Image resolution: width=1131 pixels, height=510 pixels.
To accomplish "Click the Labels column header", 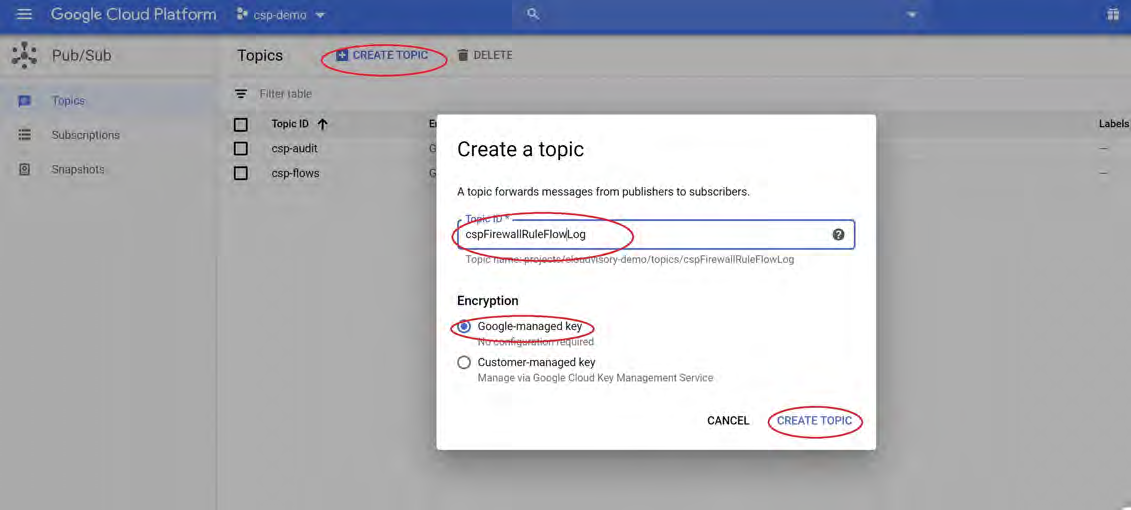I will pos(1114,124).
